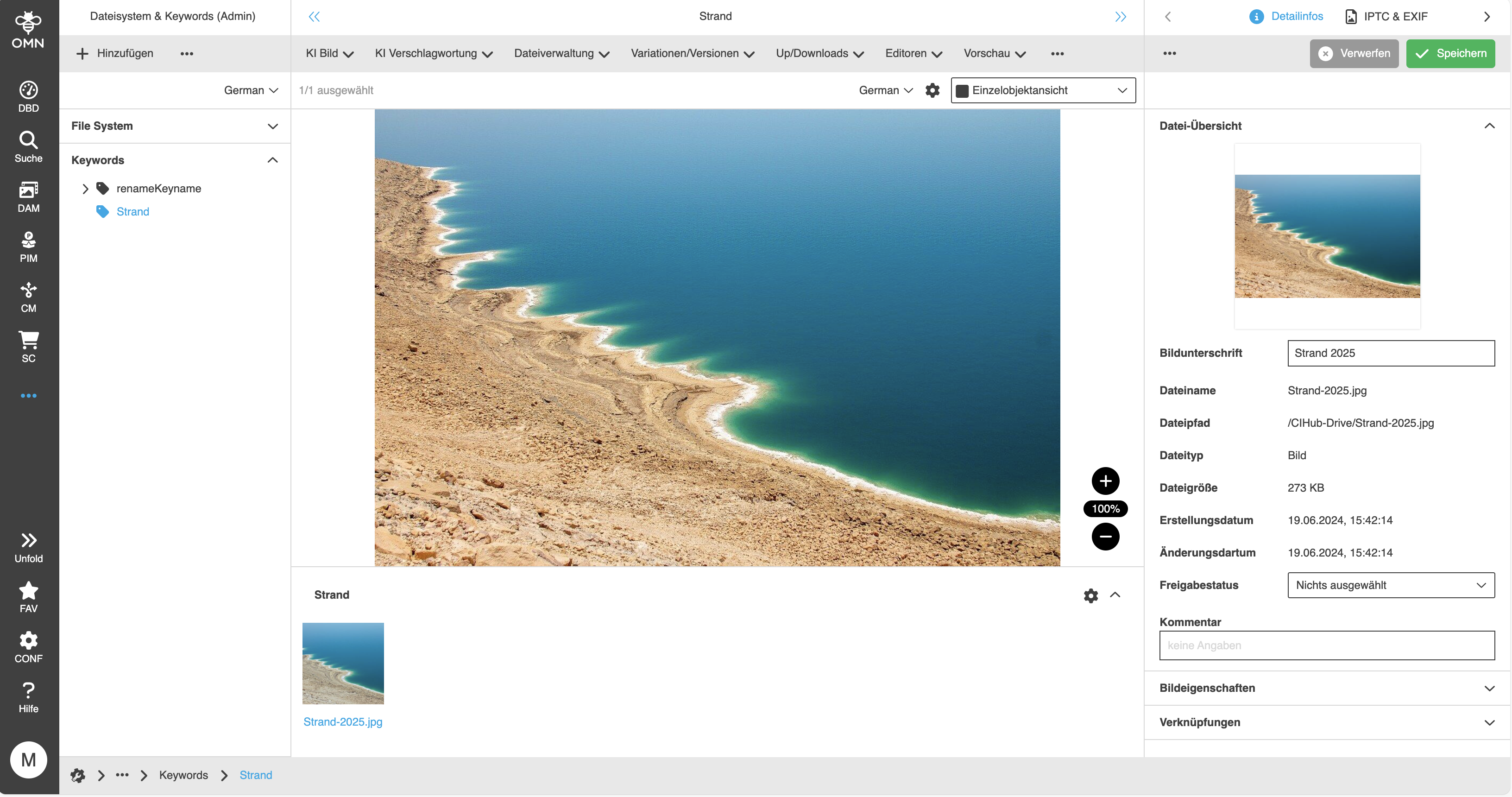Open the CONF configuration module
This screenshot has width=1512, height=797.
(x=28, y=645)
